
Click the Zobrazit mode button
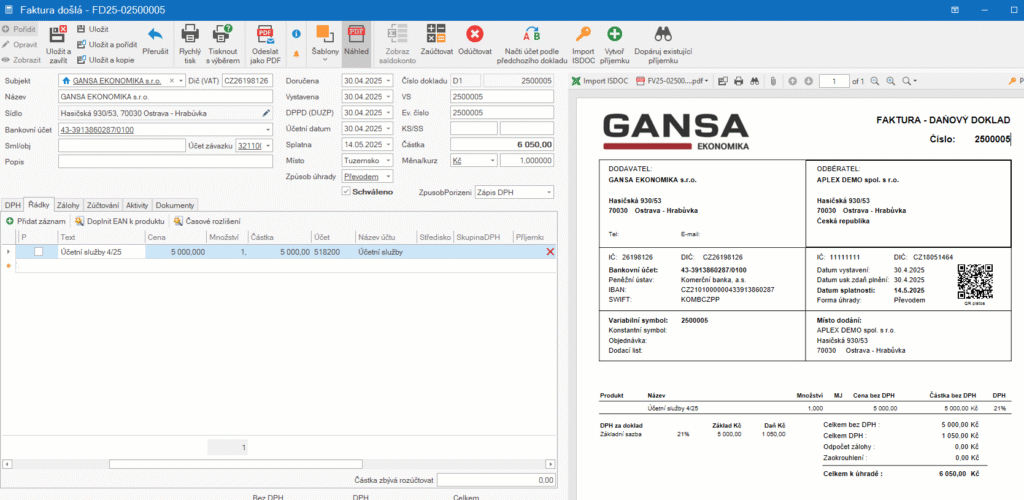[22, 59]
